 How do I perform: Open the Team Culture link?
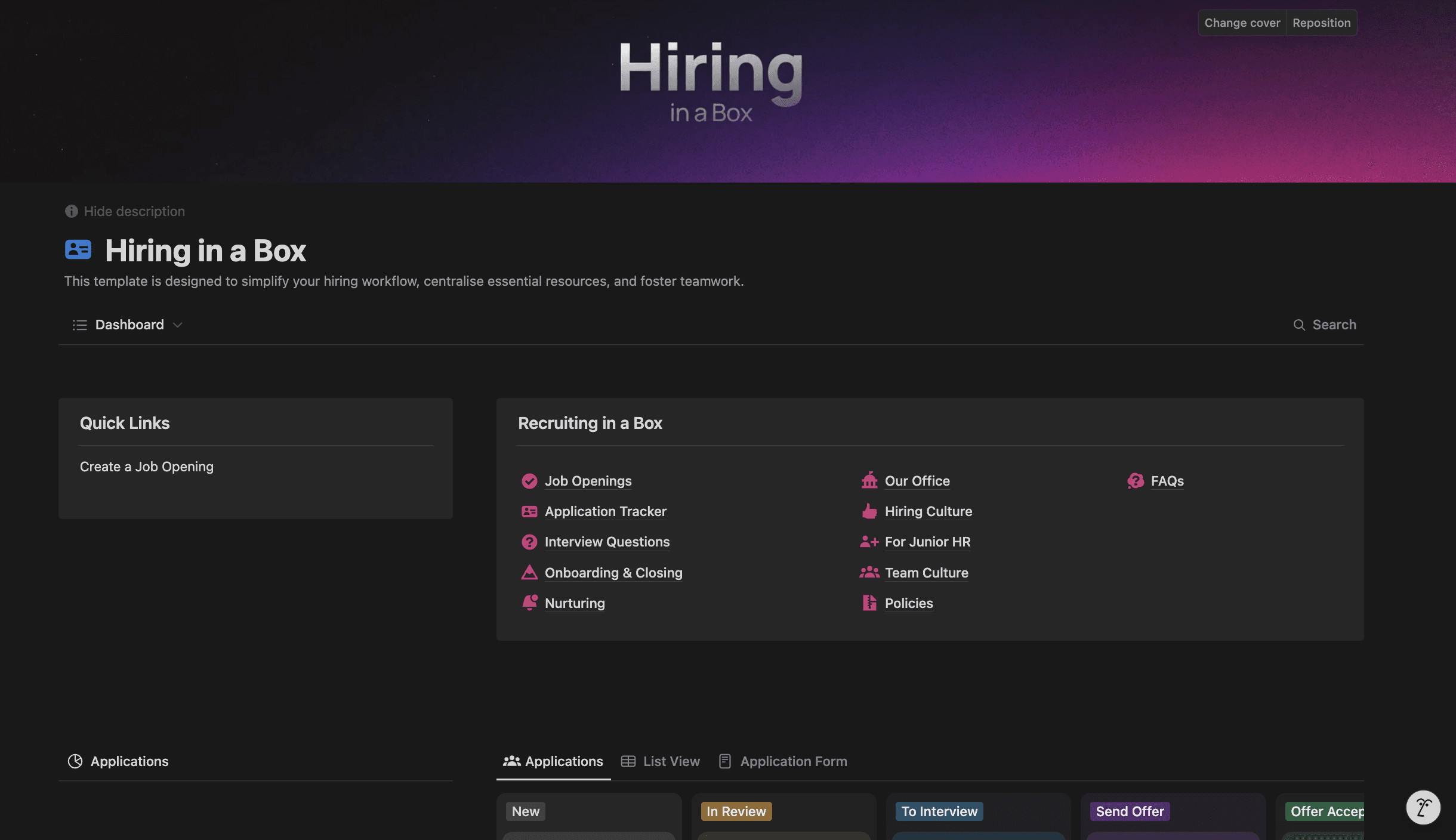coord(927,573)
